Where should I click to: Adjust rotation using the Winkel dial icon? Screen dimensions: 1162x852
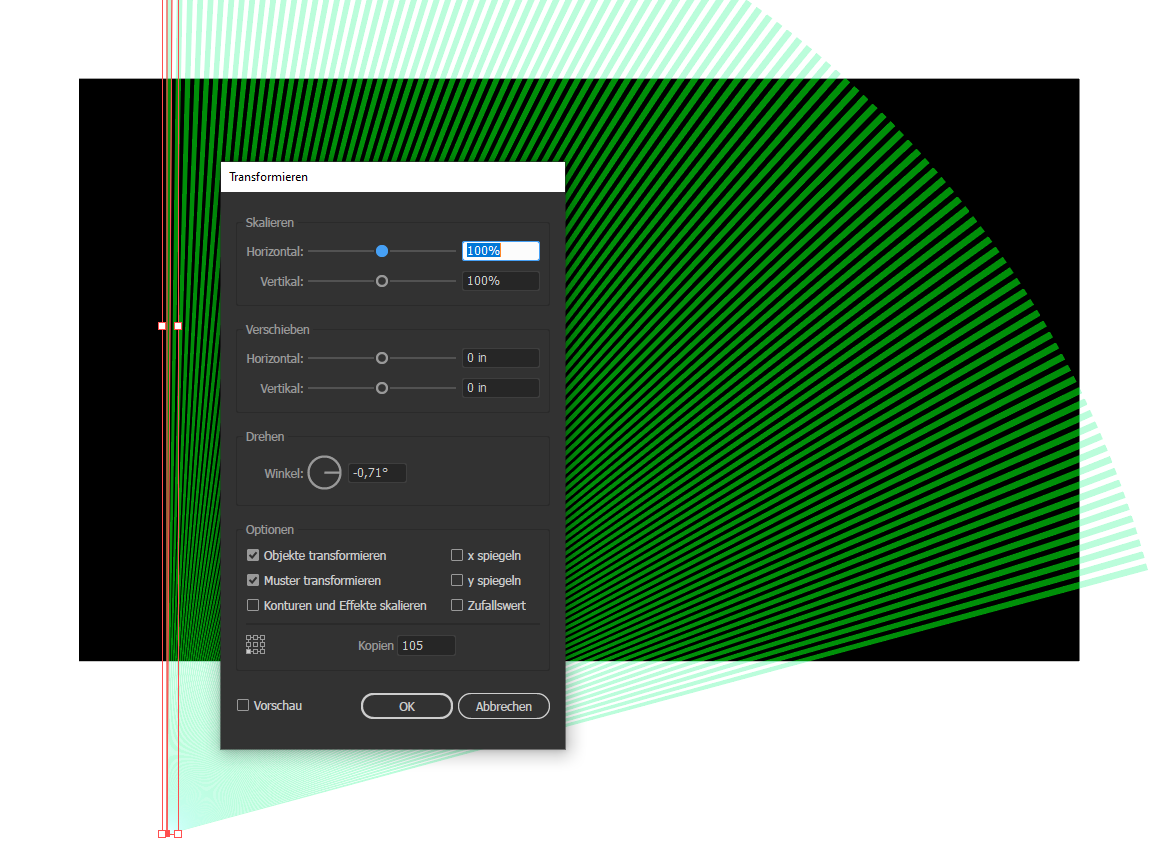coord(324,472)
